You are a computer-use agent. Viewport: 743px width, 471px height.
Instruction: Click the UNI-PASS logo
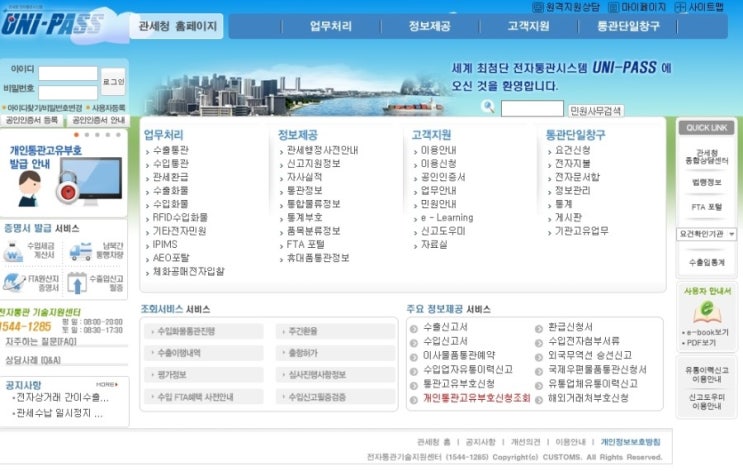pyautogui.click(x=52, y=24)
